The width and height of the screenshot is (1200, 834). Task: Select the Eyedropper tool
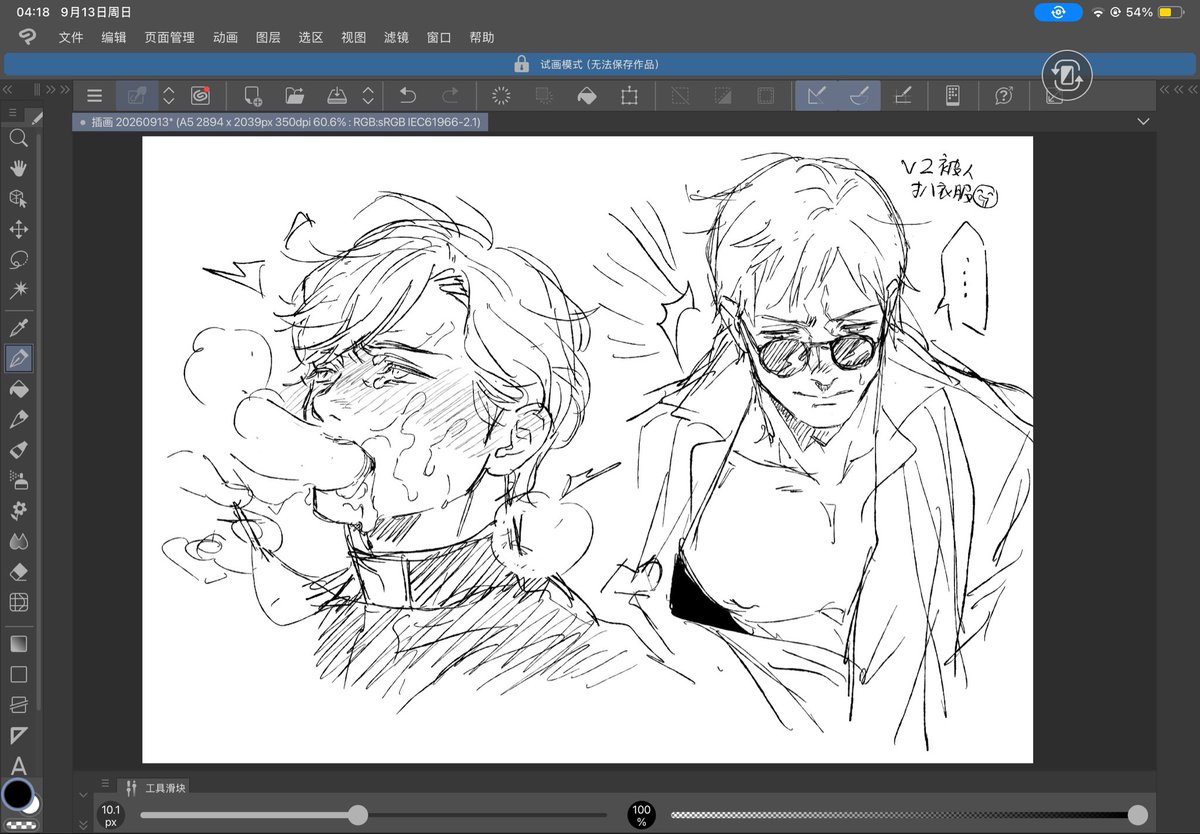point(18,327)
